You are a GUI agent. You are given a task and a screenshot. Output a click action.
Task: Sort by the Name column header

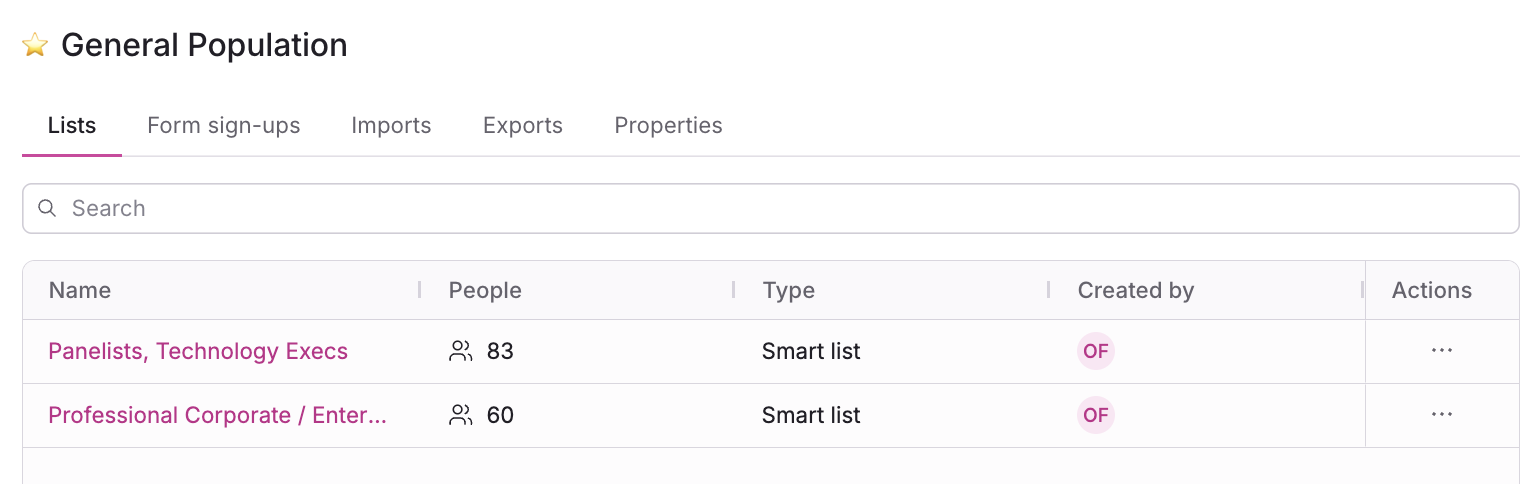tap(80, 290)
